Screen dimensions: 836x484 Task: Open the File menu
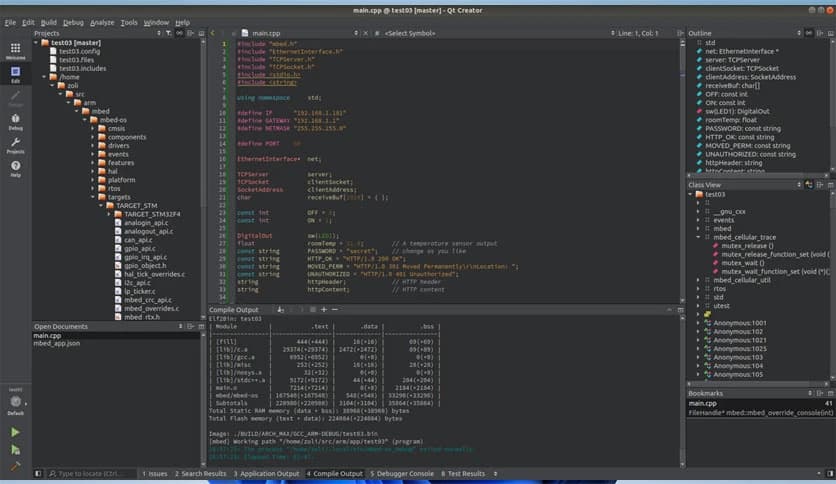click(x=10, y=22)
